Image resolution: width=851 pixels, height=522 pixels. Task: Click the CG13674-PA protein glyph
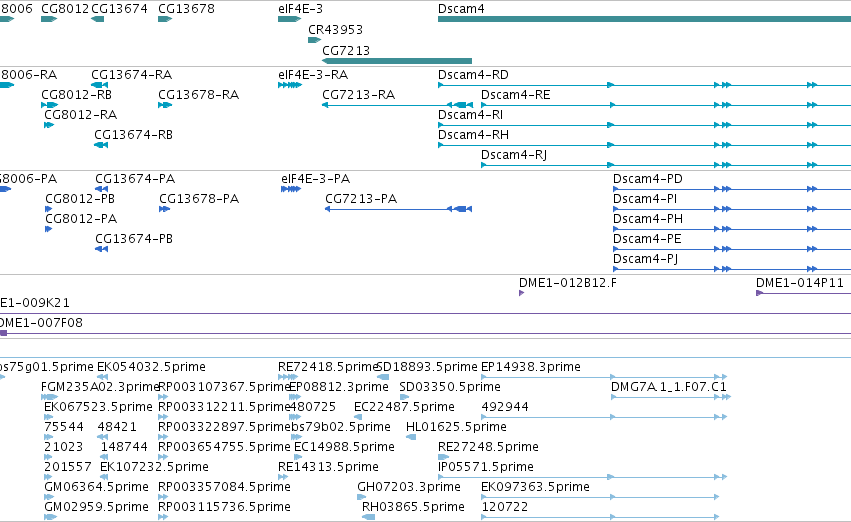[x=101, y=189]
